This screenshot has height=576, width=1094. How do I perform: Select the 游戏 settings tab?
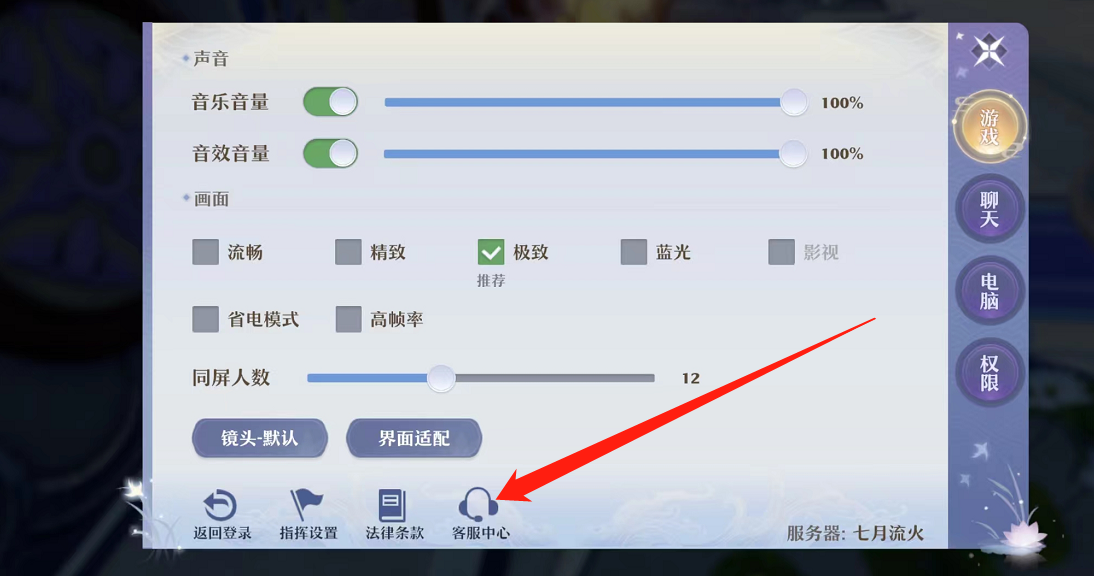click(x=989, y=127)
